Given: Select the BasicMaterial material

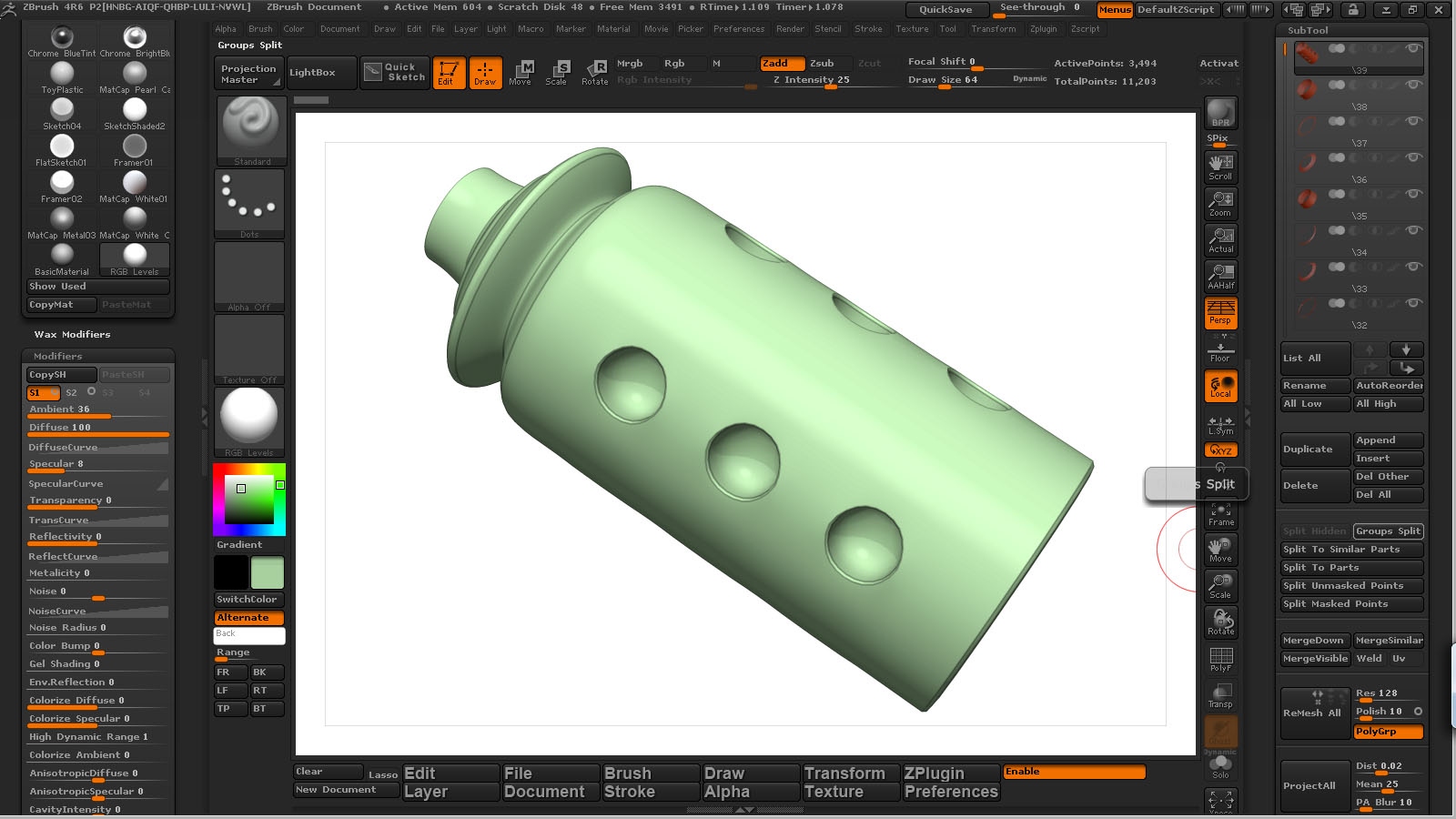Looking at the screenshot, I should [62, 260].
